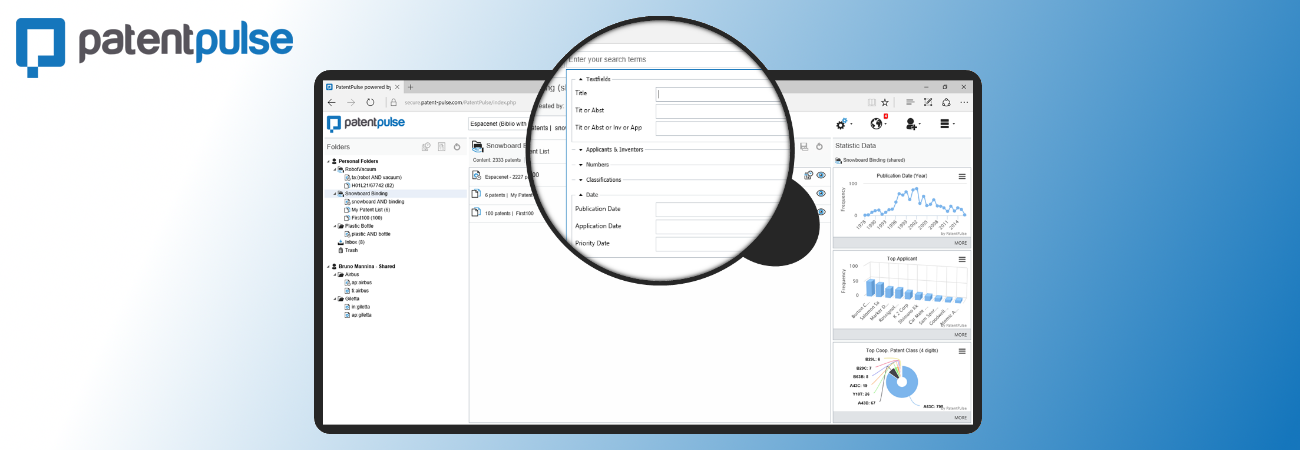Screen dimensions: 1300x450
Task: Click the Title search input field
Action: [x=718, y=94]
